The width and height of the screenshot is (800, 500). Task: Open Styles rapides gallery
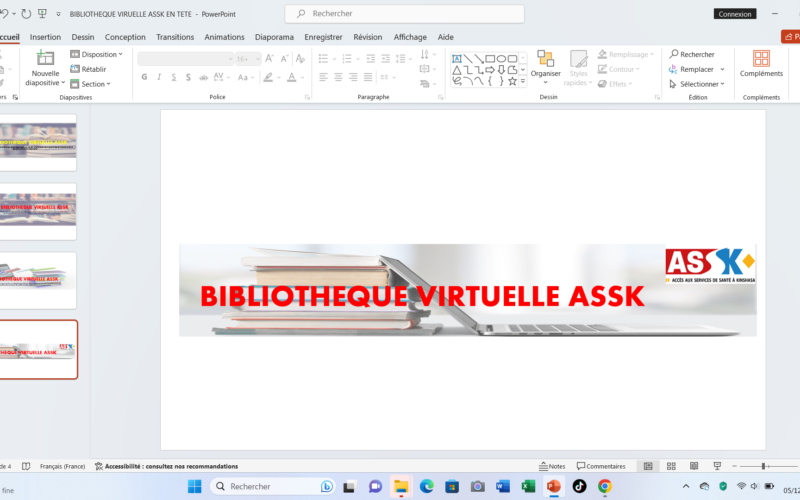[x=578, y=68]
